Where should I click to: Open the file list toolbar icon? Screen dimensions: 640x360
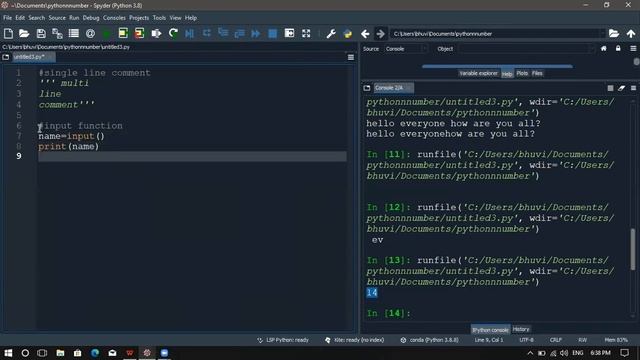pyautogui.click(x=73, y=33)
